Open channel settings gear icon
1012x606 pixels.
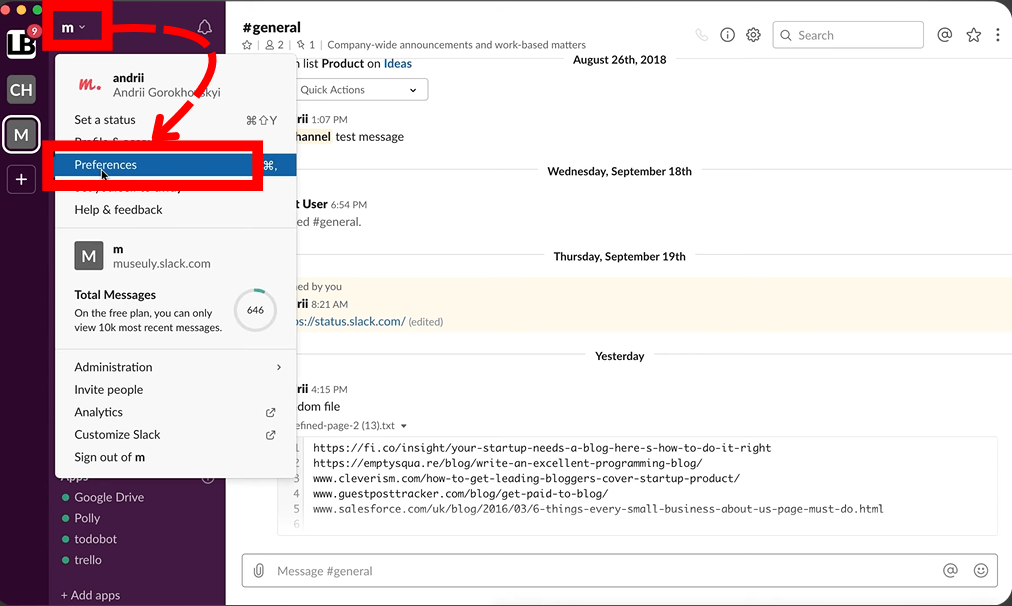coord(754,35)
